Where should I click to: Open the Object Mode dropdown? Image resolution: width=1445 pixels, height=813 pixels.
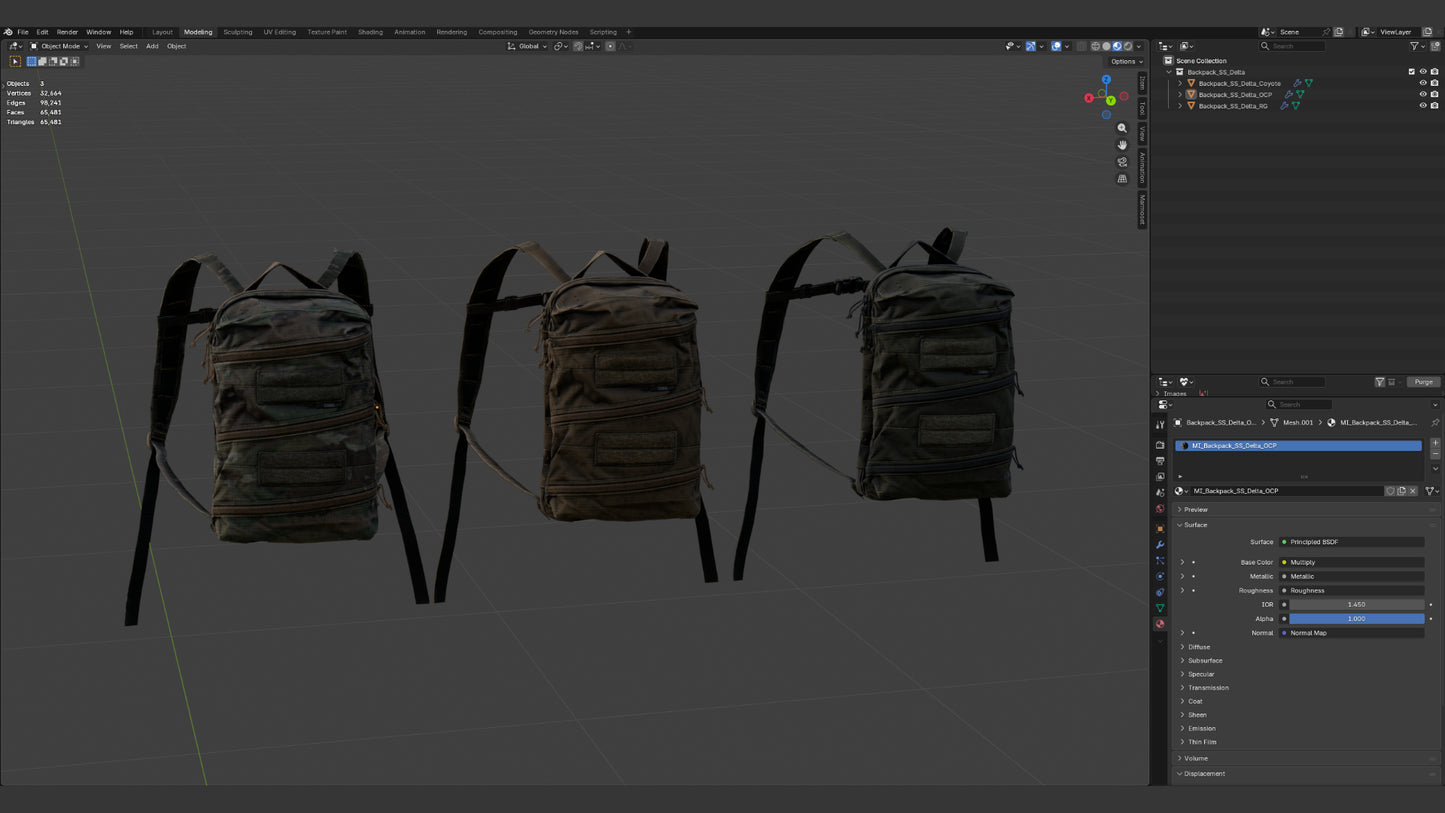pyautogui.click(x=59, y=46)
